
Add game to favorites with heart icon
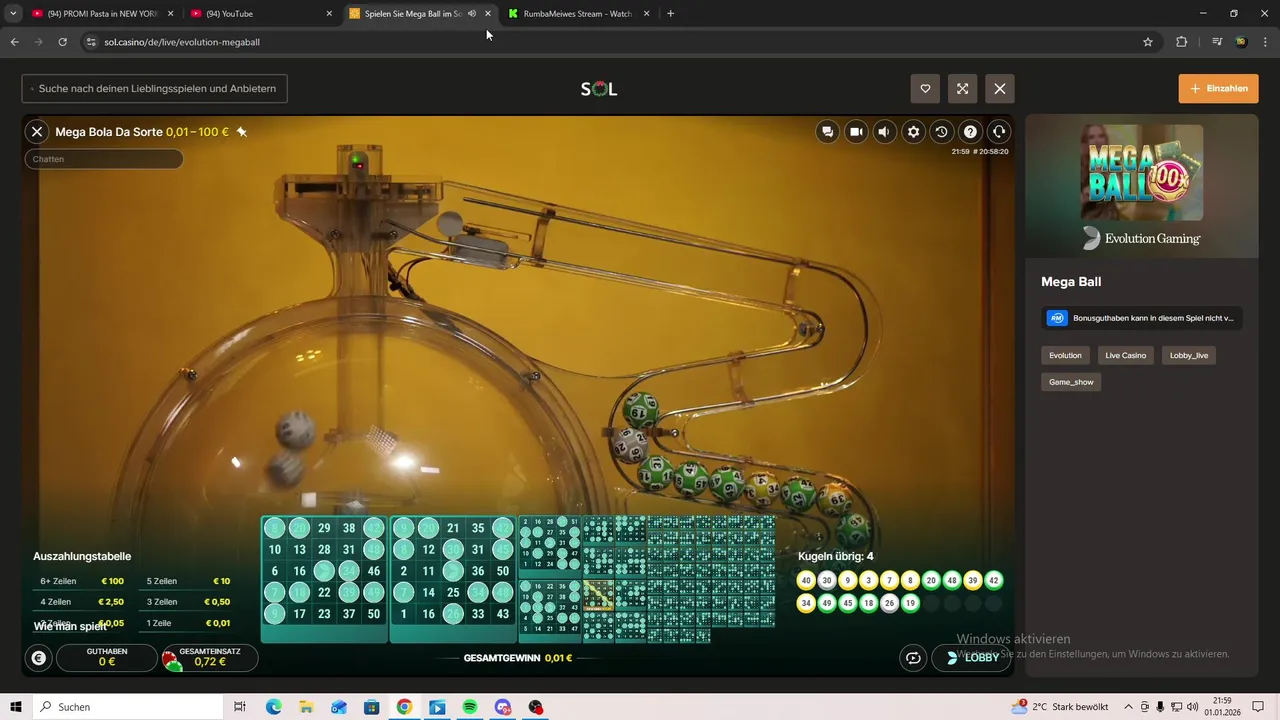[x=925, y=89]
